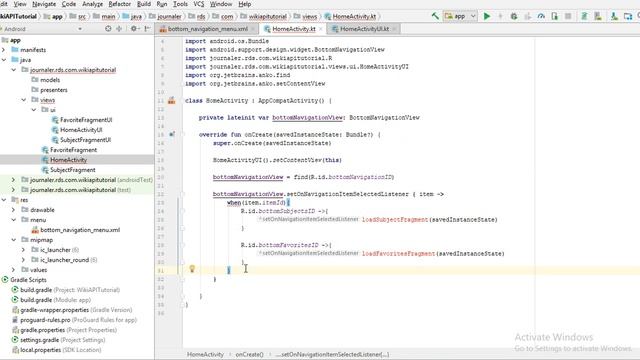The width and height of the screenshot is (640, 360).
Task: Select FavoriteFragment file in tree
Action: pyautogui.click(x=73, y=150)
